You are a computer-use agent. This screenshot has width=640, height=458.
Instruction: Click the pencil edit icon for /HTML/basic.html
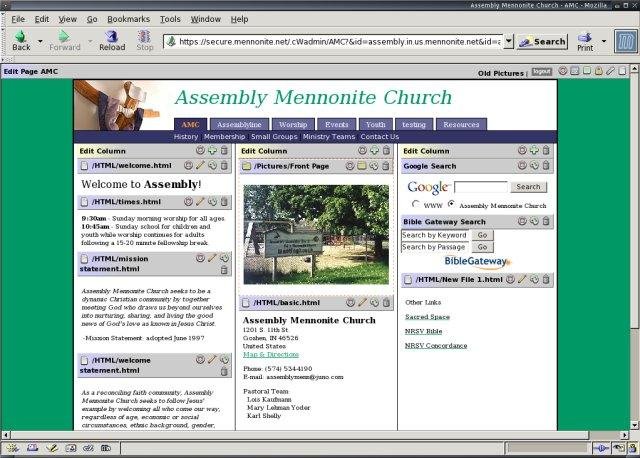(x=362, y=302)
